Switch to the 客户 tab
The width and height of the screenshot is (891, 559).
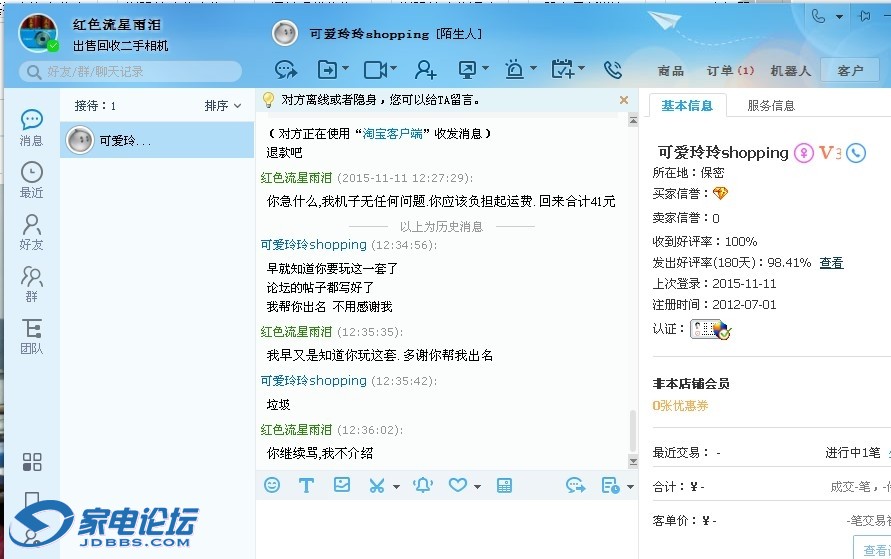click(851, 70)
